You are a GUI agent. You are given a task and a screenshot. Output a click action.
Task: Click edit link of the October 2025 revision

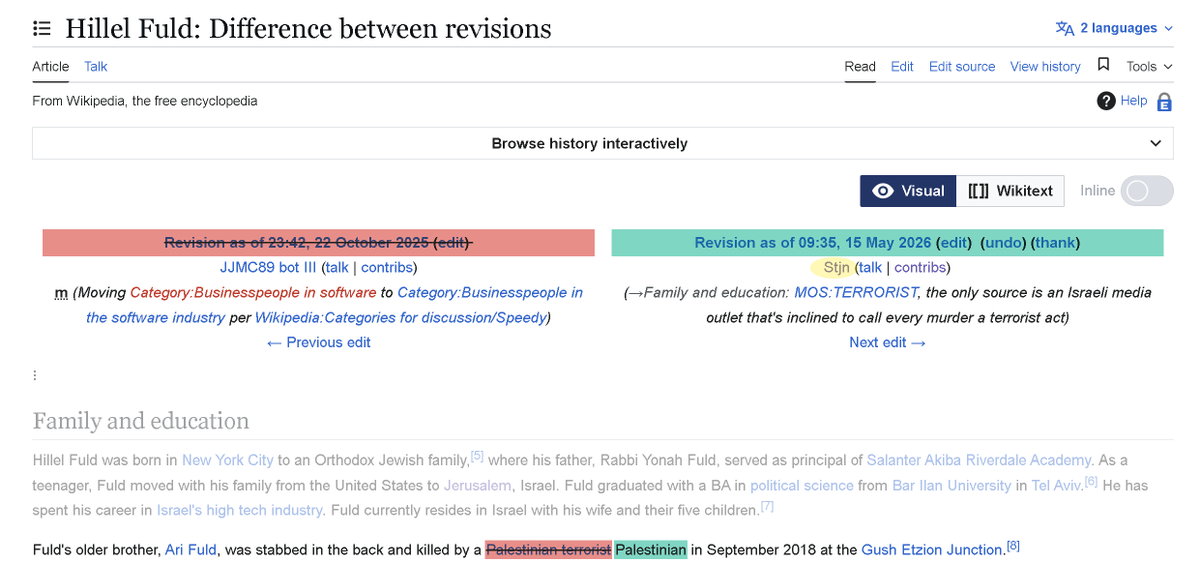[452, 243]
